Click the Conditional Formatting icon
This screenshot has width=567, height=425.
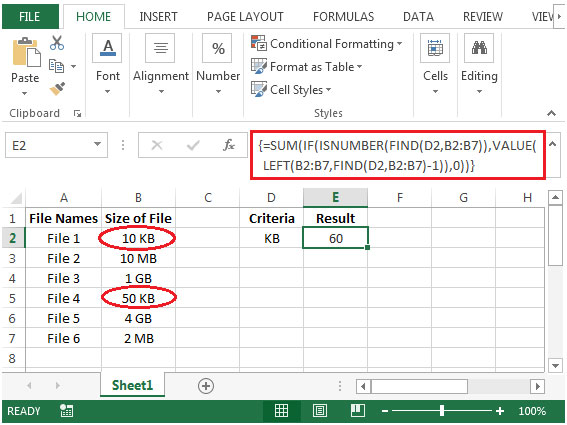(259, 43)
